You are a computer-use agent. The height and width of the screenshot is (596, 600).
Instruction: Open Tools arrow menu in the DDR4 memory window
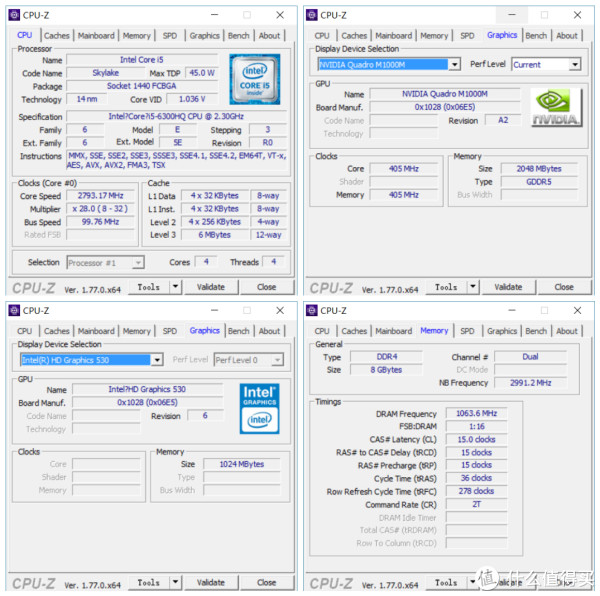point(474,582)
